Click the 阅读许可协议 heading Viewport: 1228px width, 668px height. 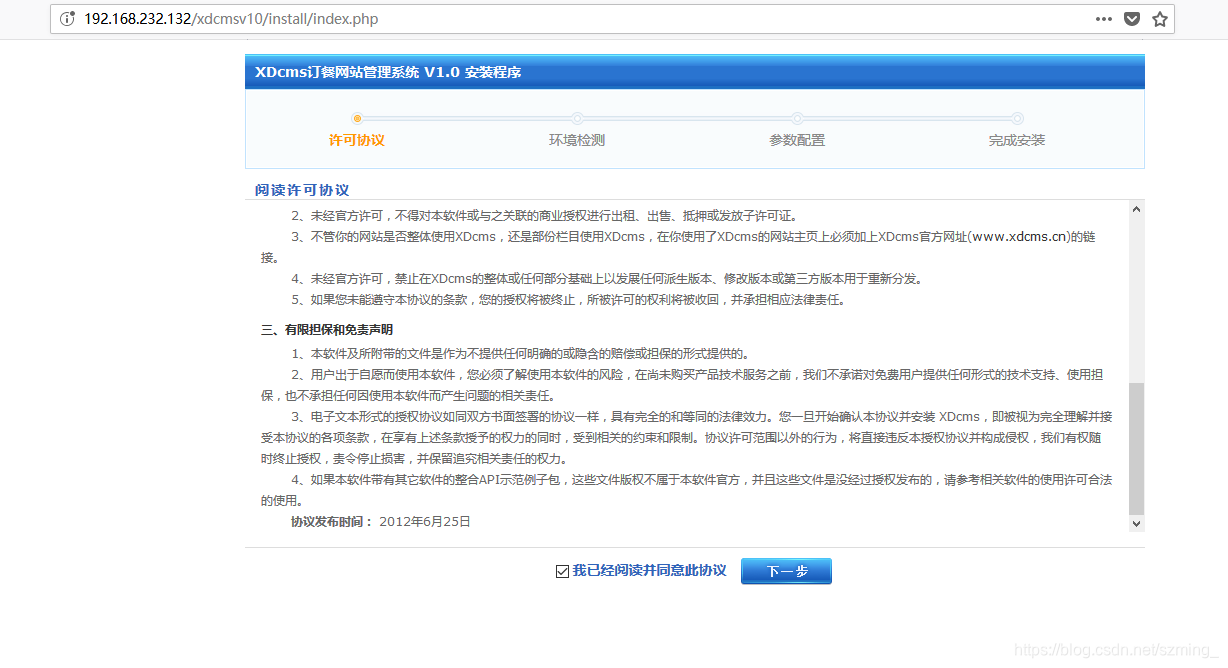[302, 190]
